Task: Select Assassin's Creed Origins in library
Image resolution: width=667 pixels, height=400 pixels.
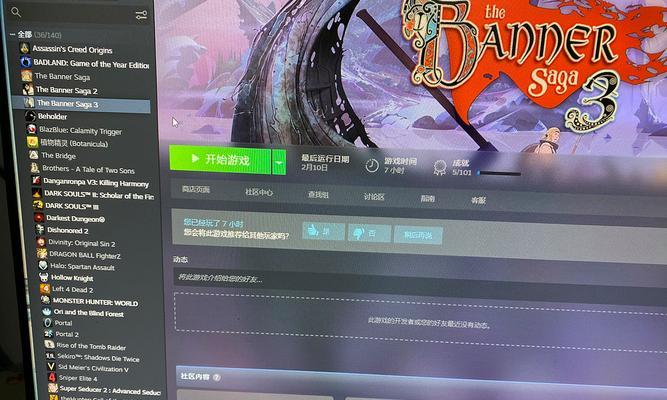Action: click(72, 49)
